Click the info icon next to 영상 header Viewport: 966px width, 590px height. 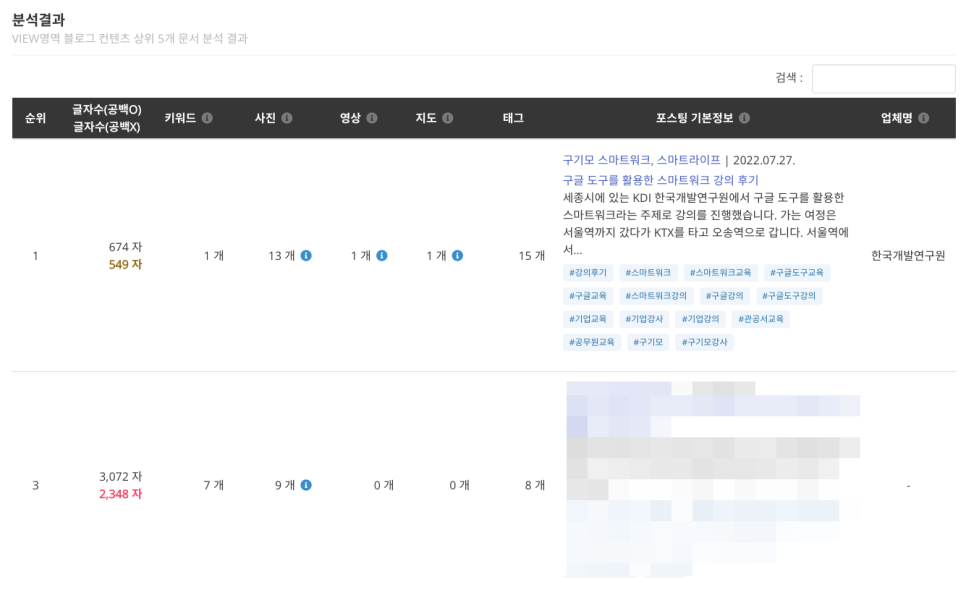pyautogui.click(x=372, y=118)
